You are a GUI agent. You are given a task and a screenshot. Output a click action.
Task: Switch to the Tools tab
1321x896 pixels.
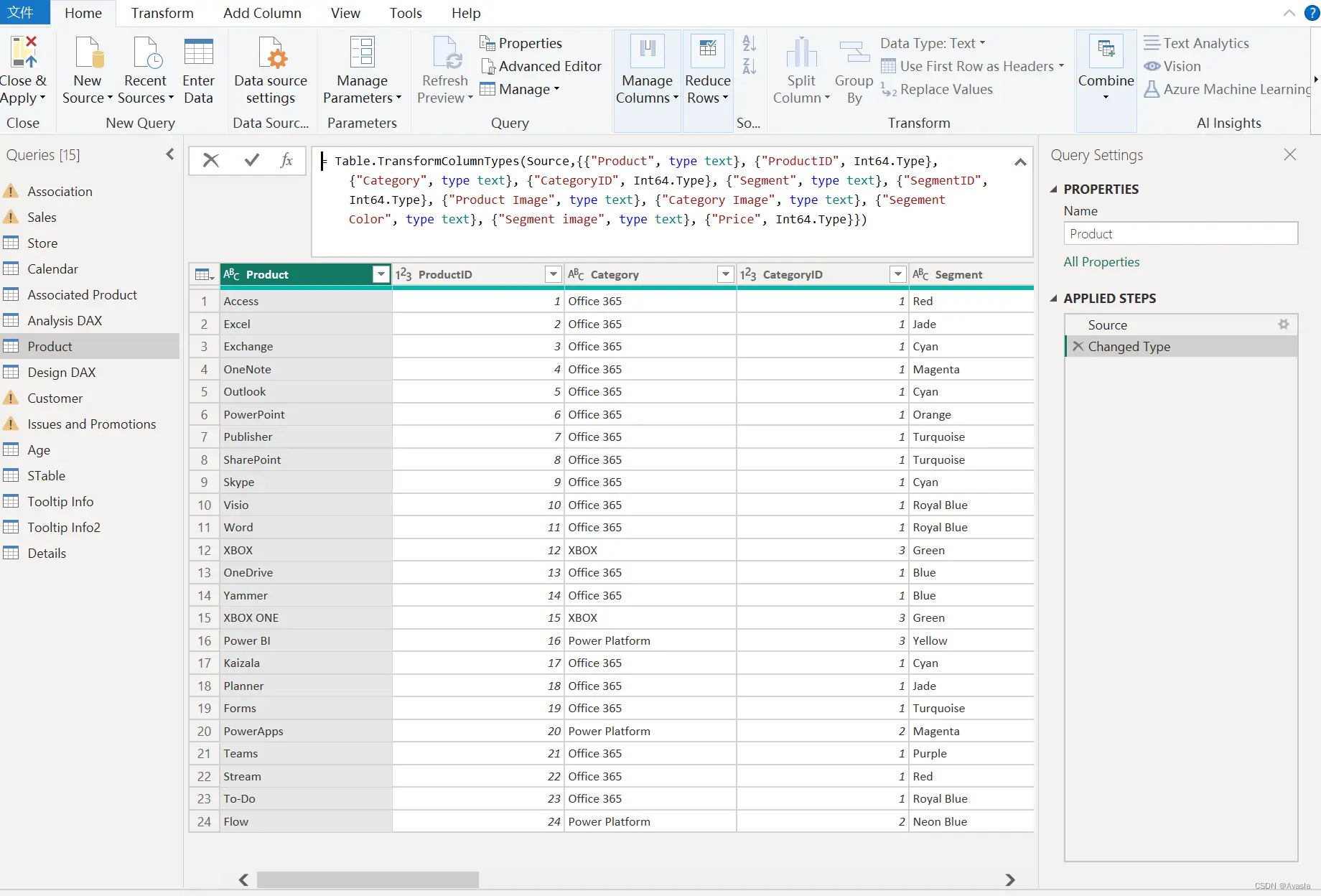point(406,13)
